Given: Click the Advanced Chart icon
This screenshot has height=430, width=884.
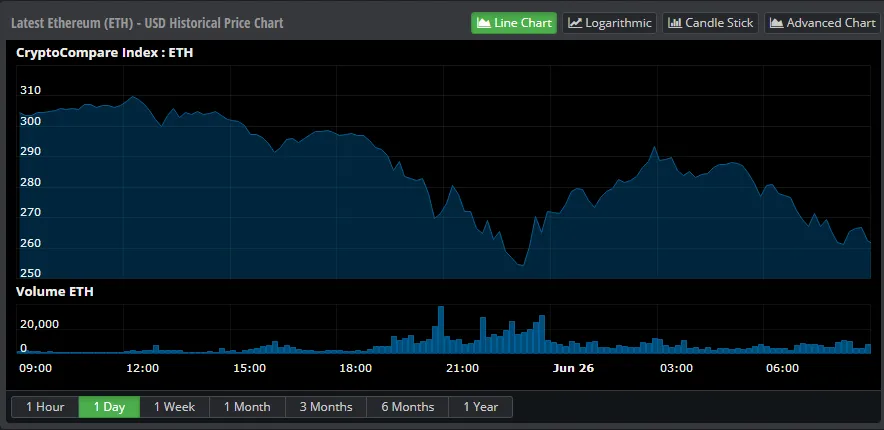Looking at the screenshot, I should click(776, 23).
